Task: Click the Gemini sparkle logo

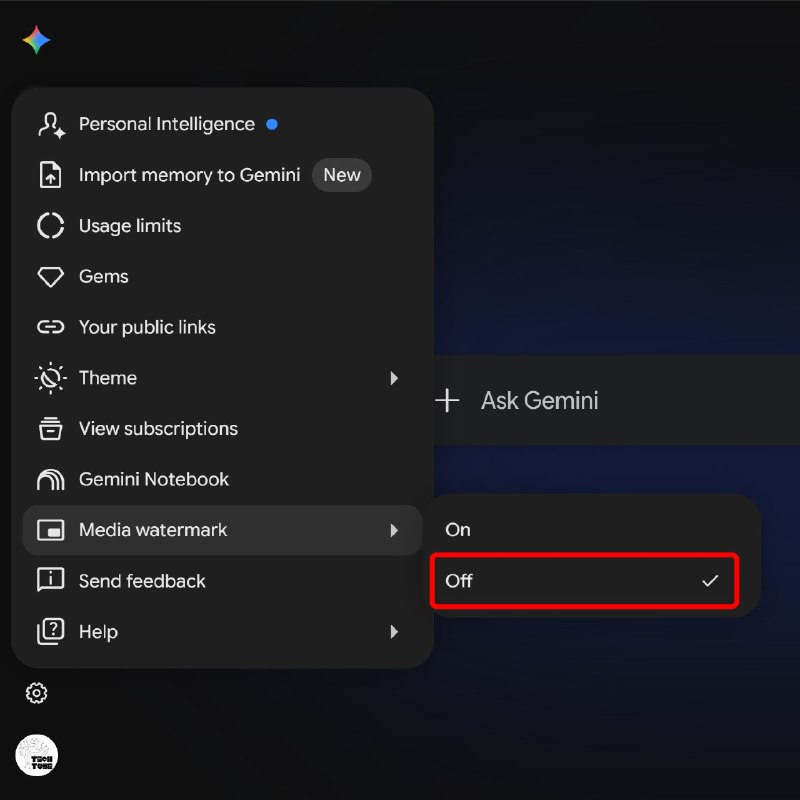Action: [36, 40]
